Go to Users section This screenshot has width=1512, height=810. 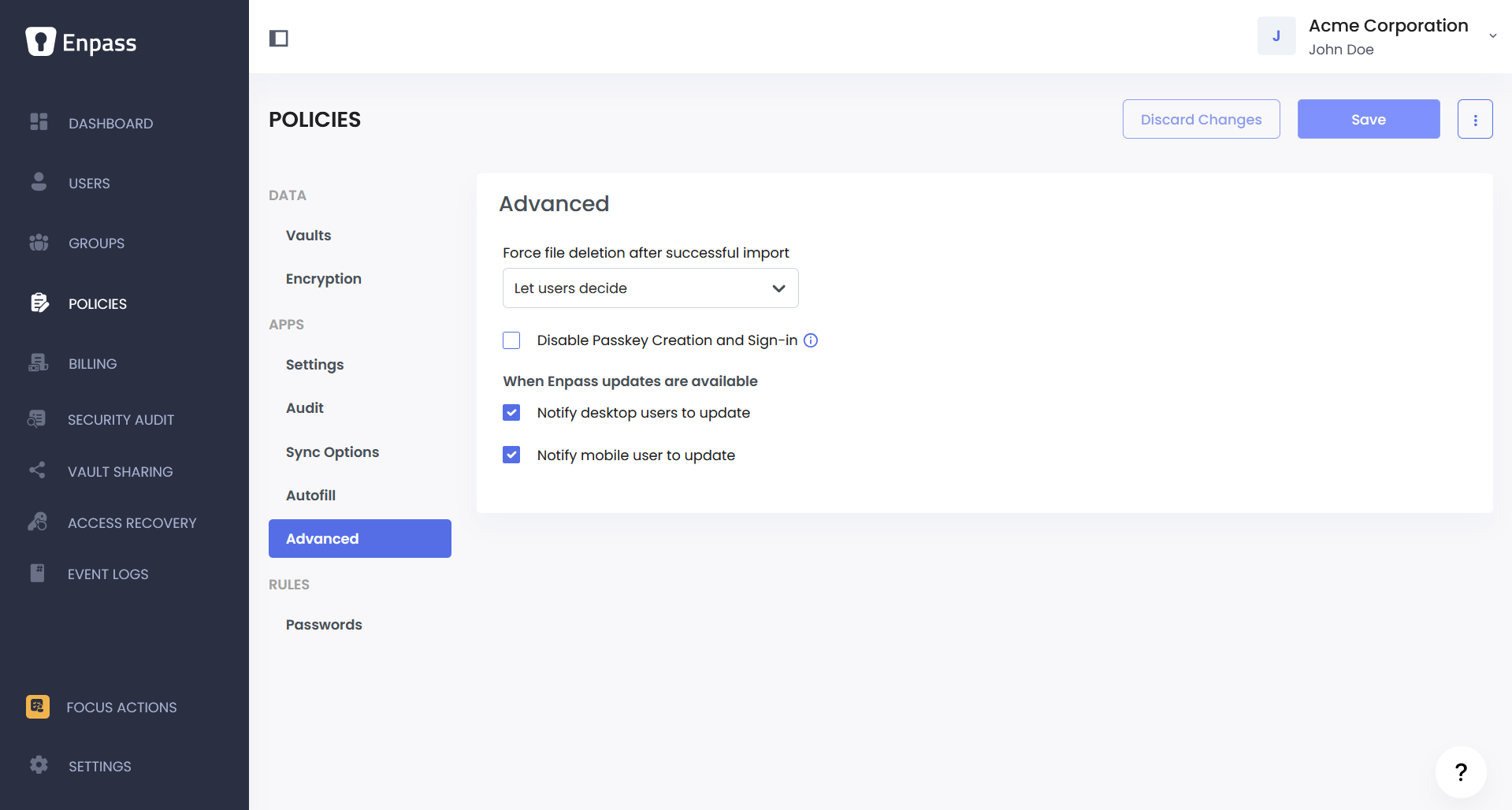89,183
